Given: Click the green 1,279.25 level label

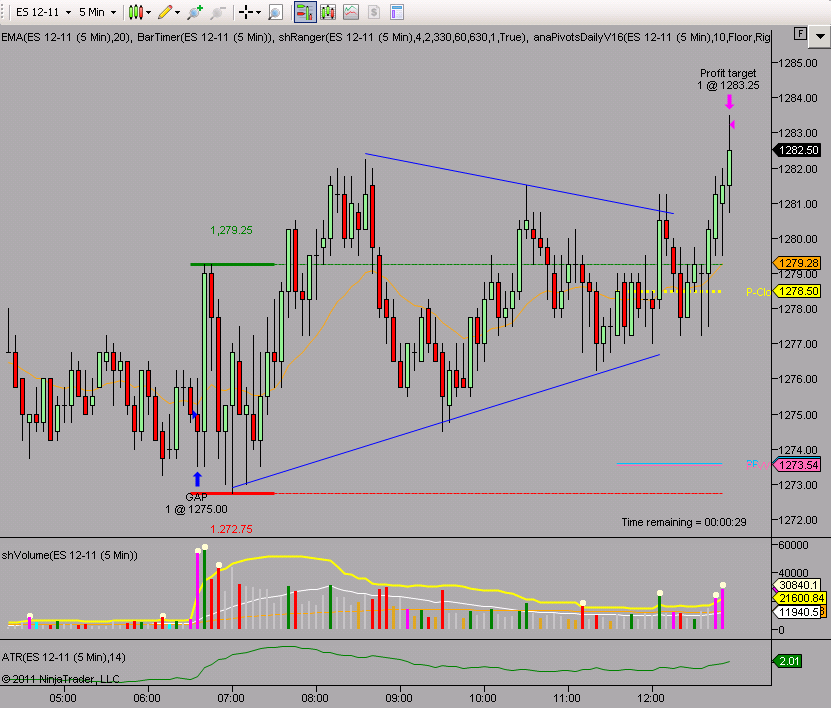Looking at the screenshot, I should (x=231, y=230).
